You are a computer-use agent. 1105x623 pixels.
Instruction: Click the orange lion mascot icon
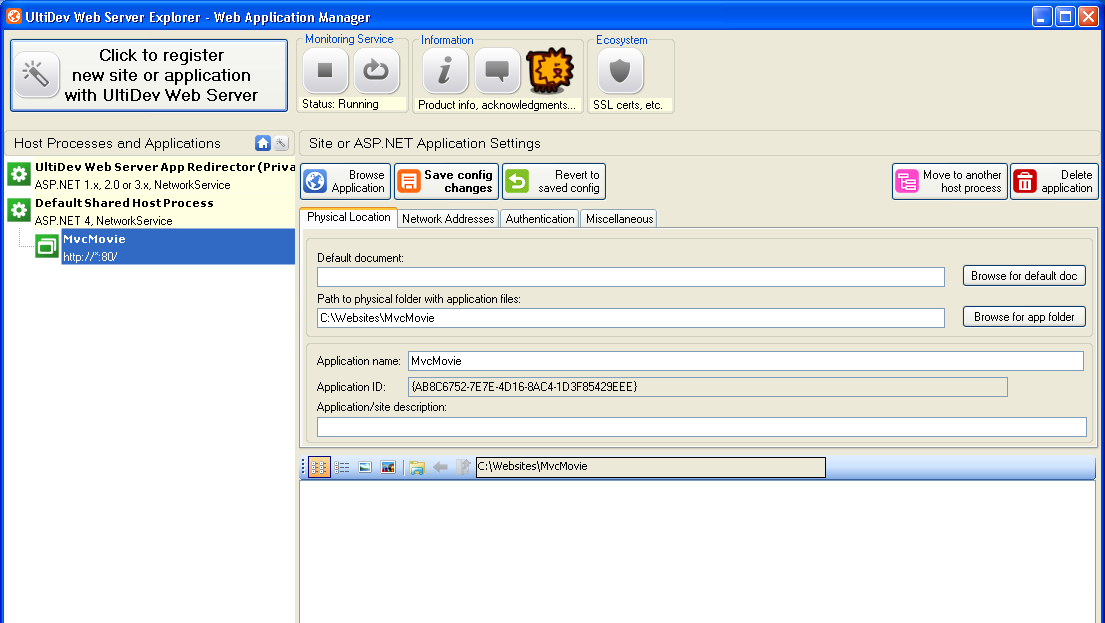pyautogui.click(x=550, y=70)
